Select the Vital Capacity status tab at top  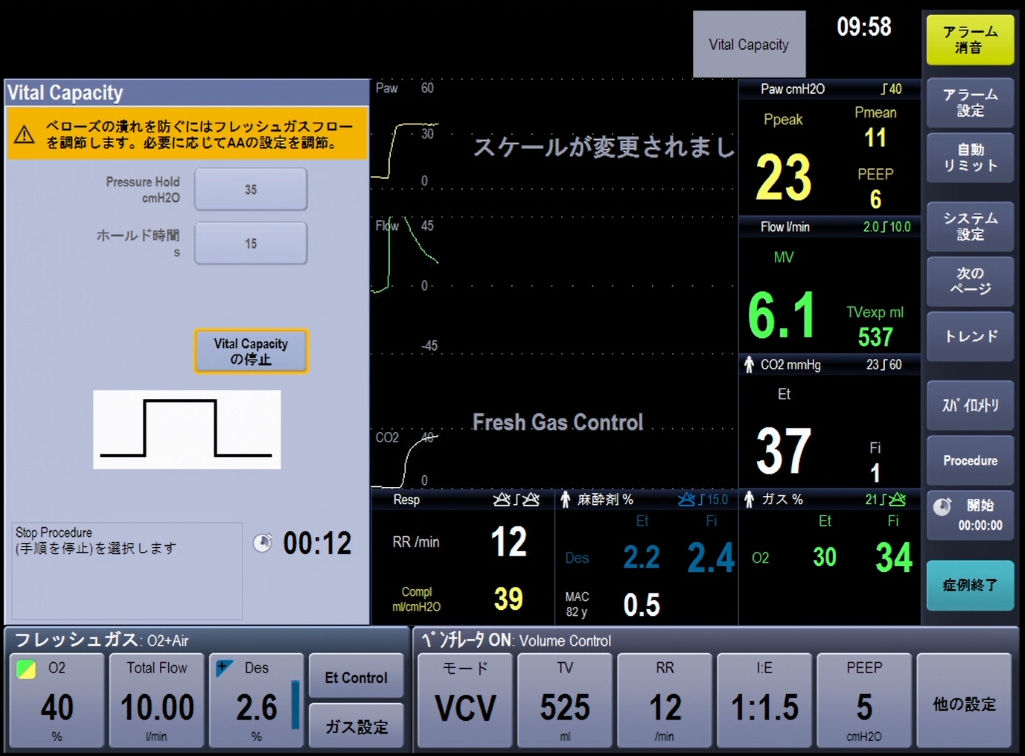(749, 44)
